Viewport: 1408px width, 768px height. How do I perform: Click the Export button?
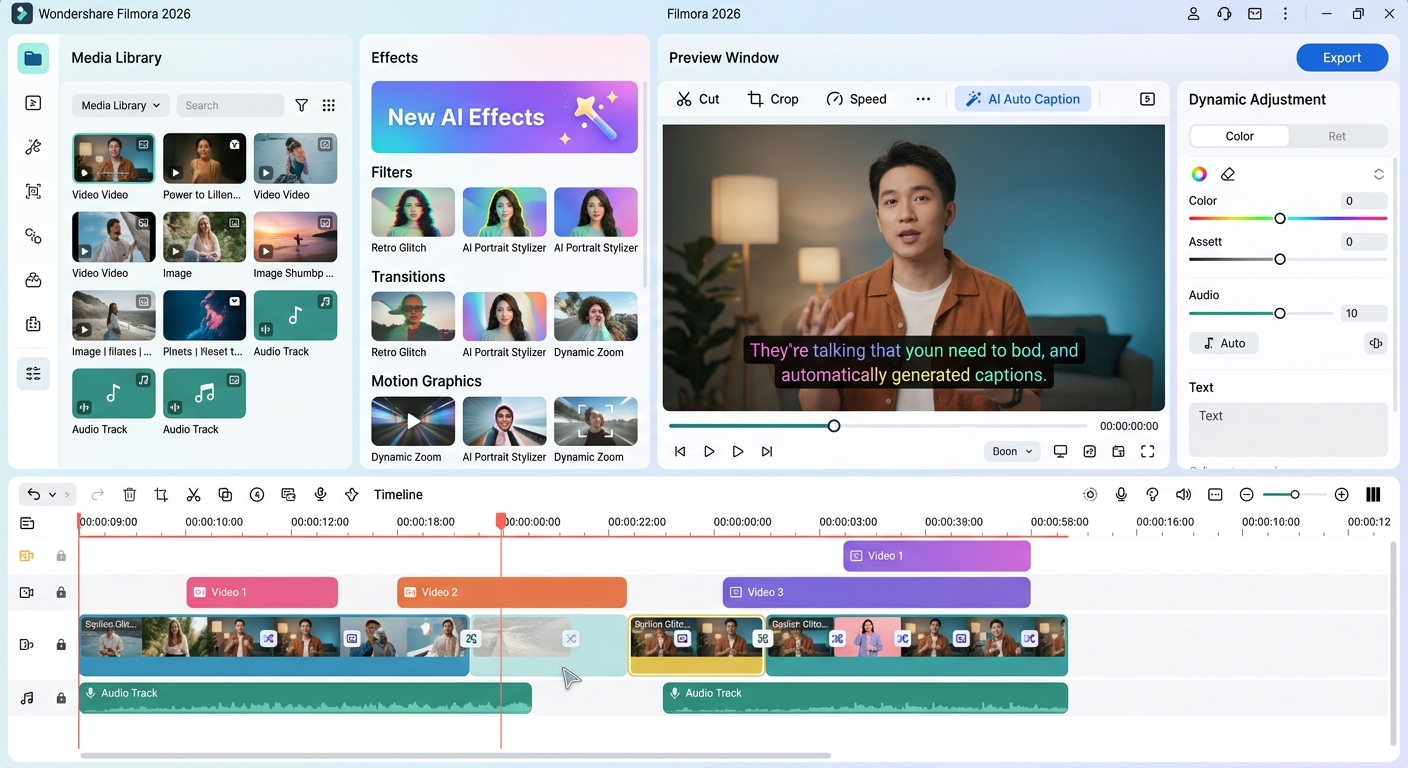coord(1341,58)
